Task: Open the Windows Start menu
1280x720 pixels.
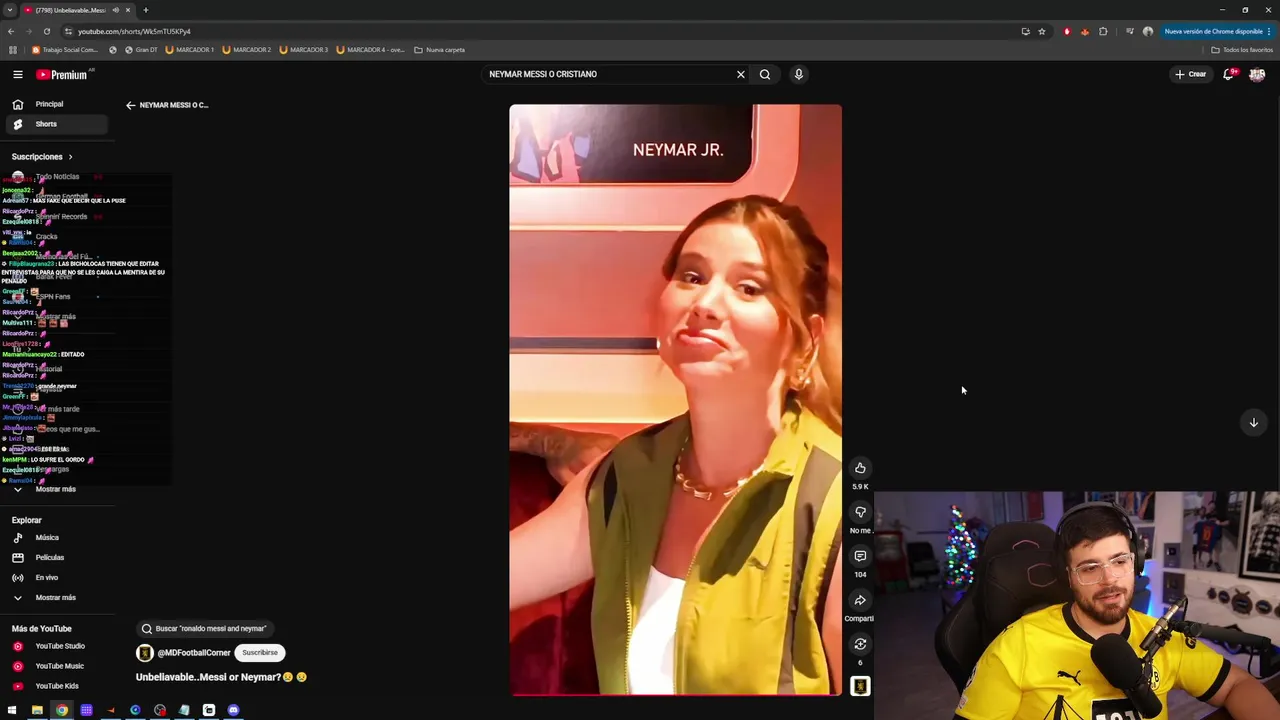Action: click(12, 710)
